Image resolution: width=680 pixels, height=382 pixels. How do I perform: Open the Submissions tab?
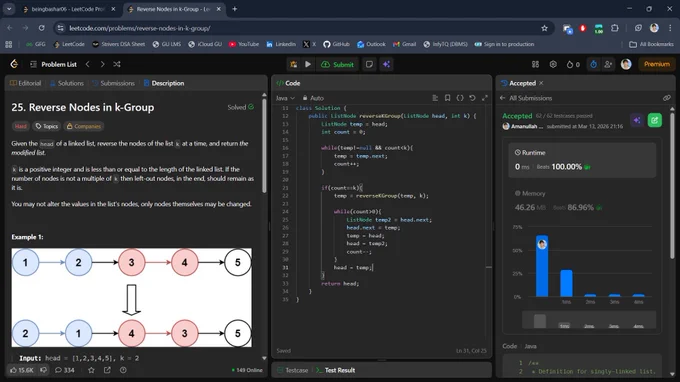click(x=113, y=83)
